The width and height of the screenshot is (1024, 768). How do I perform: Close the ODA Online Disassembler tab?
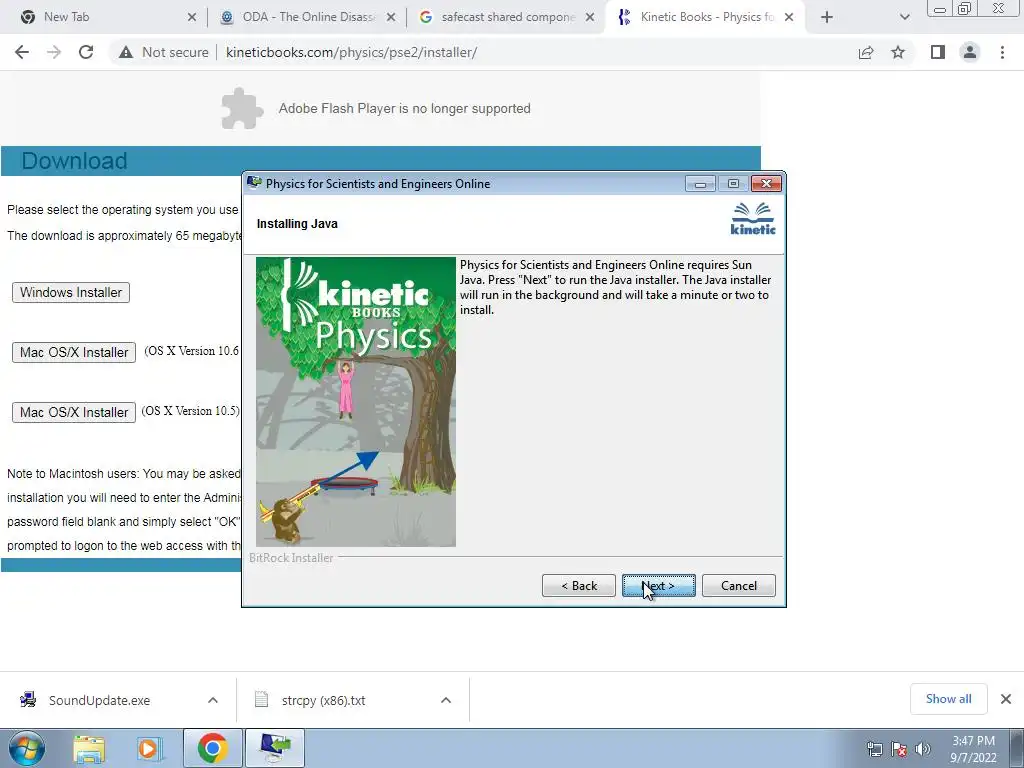point(391,17)
